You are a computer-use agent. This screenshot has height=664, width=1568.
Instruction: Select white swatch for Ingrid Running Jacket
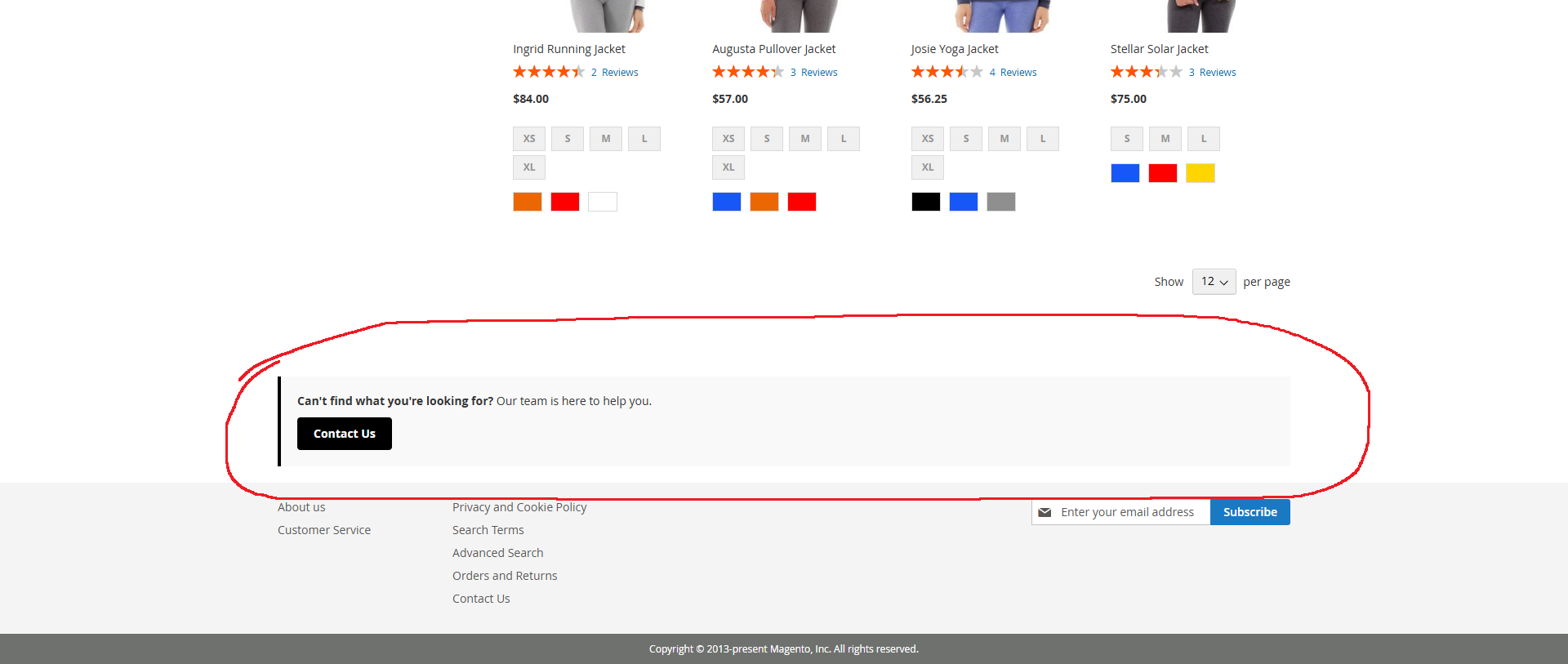coord(603,202)
